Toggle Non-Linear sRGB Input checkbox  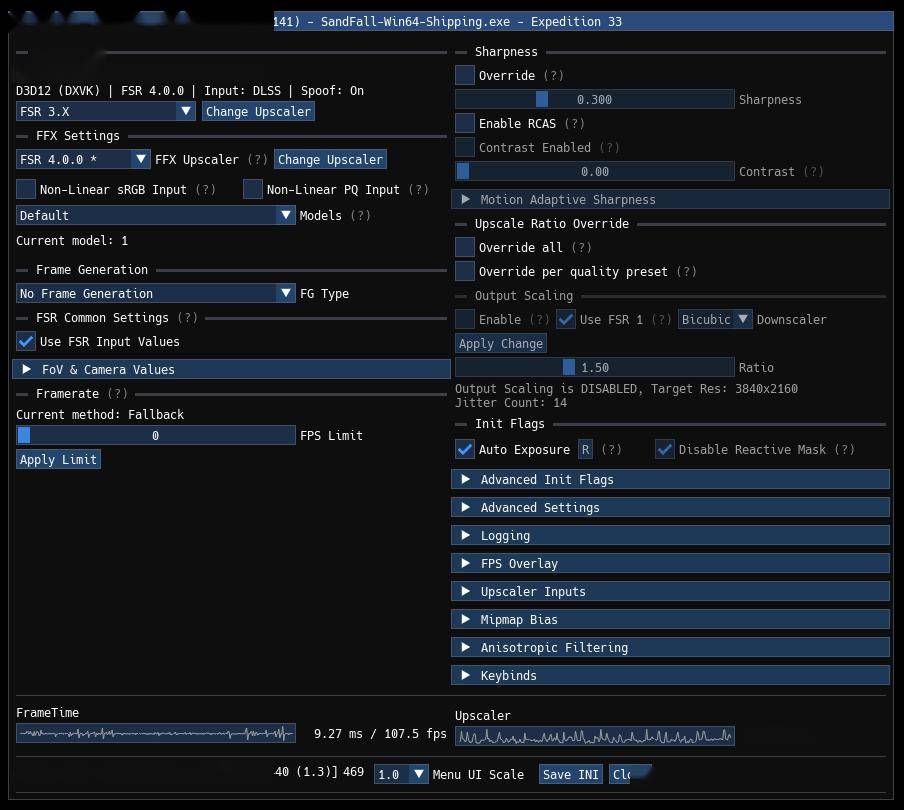click(x=26, y=189)
